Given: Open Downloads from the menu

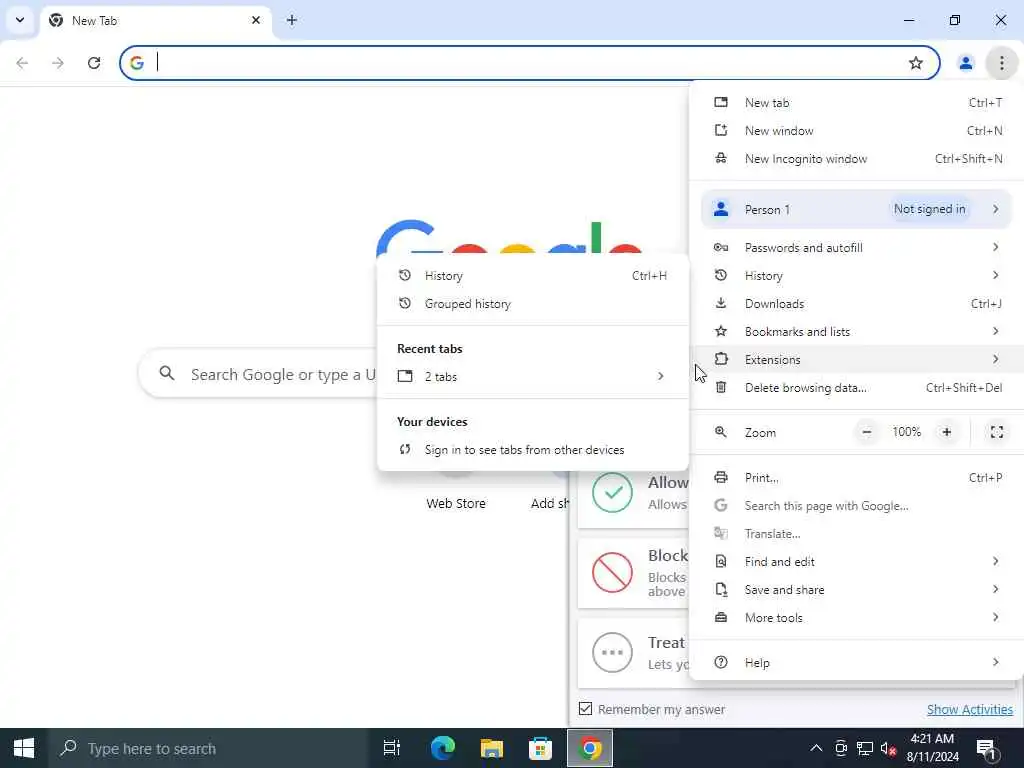Looking at the screenshot, I should click(x=856, y=304).
